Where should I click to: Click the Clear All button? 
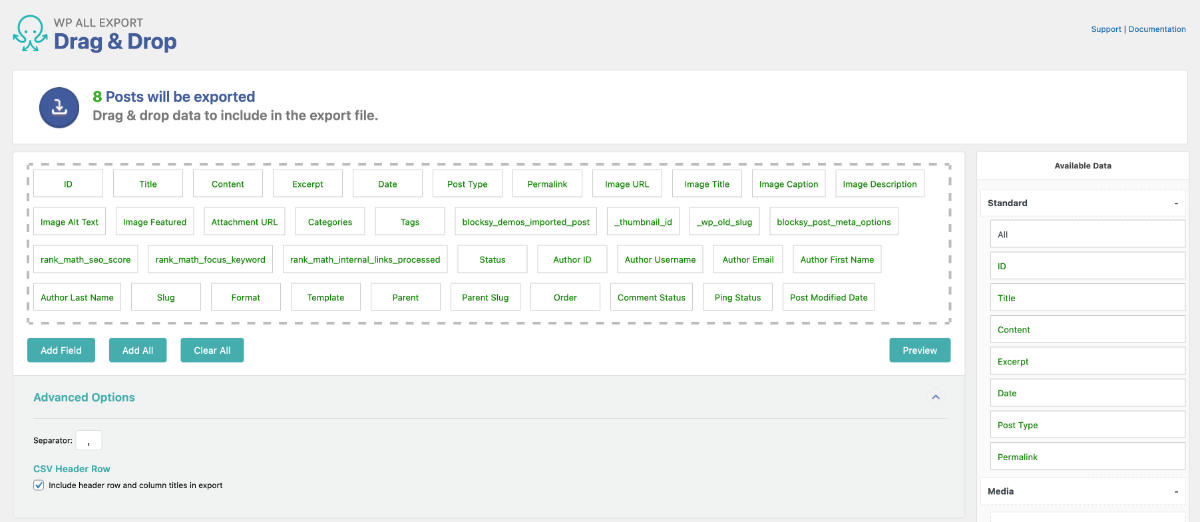[212, 350]
